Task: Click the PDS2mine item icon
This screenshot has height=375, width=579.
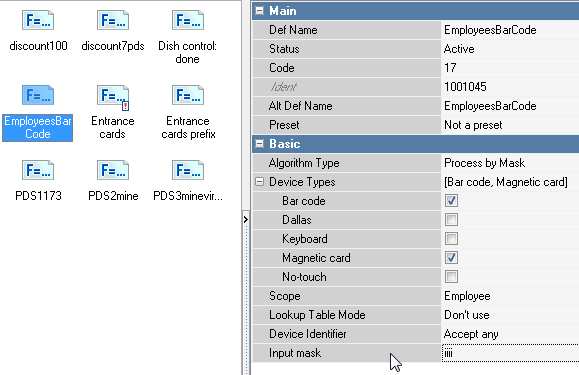Action: [113, 171]
